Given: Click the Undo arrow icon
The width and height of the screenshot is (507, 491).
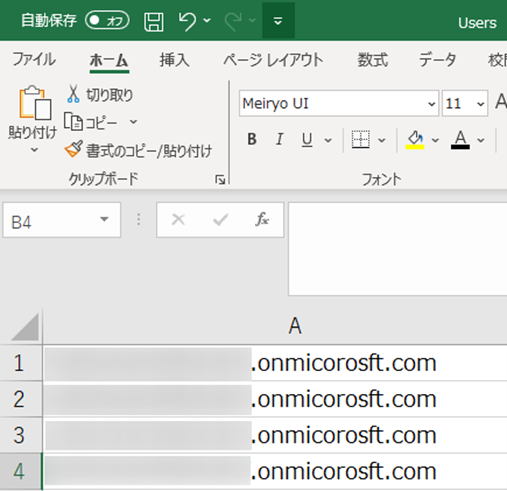Looking at the screenshot, I should (188, 21).
